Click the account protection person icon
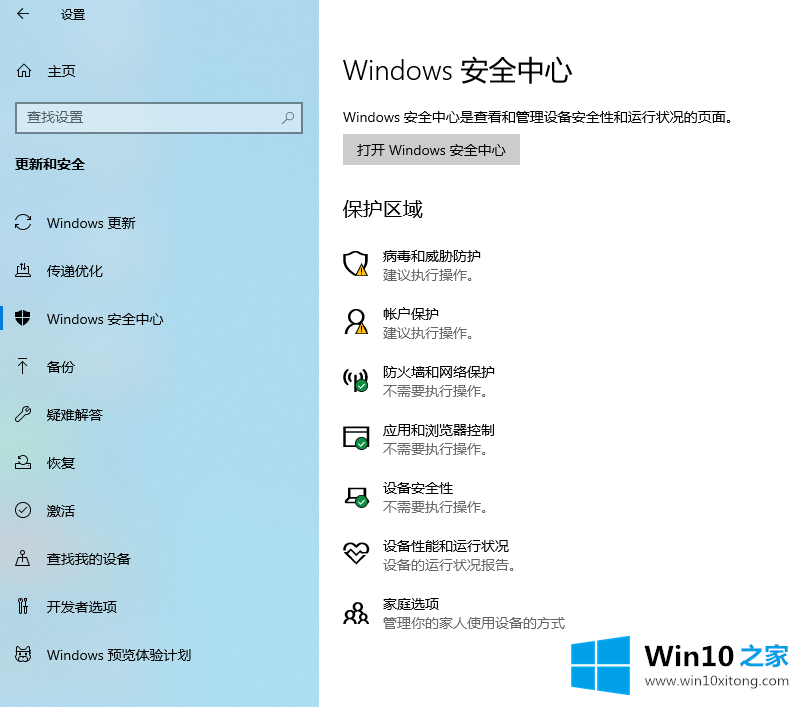This screenshot has width=801, height=707. (x=356, y=322)
